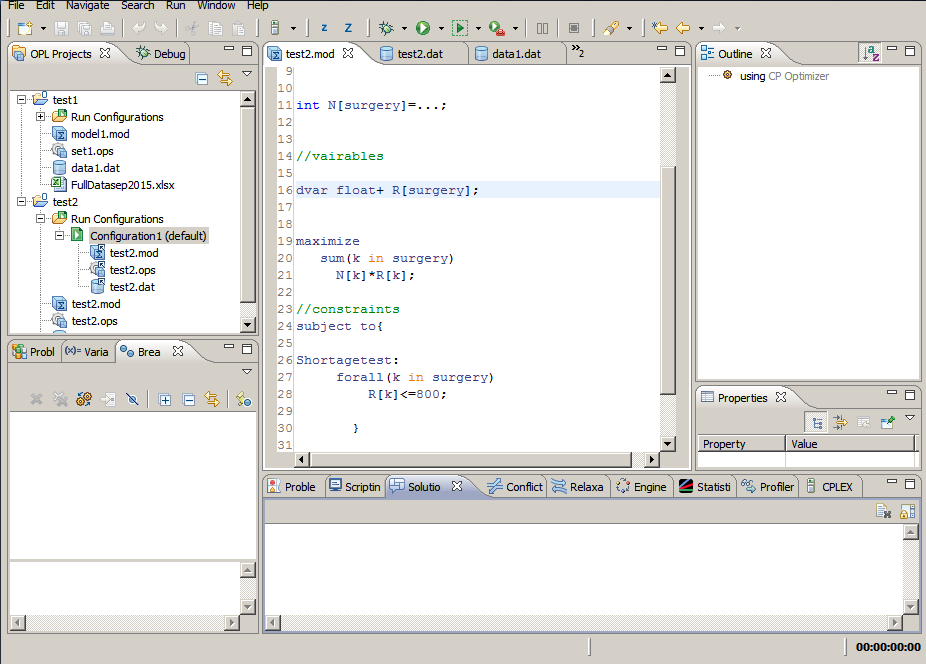Image resolution: width=926 pixels, height=664 pixels.
Task: Click the Debug bug toolbar icon
Action: [386, 28]
